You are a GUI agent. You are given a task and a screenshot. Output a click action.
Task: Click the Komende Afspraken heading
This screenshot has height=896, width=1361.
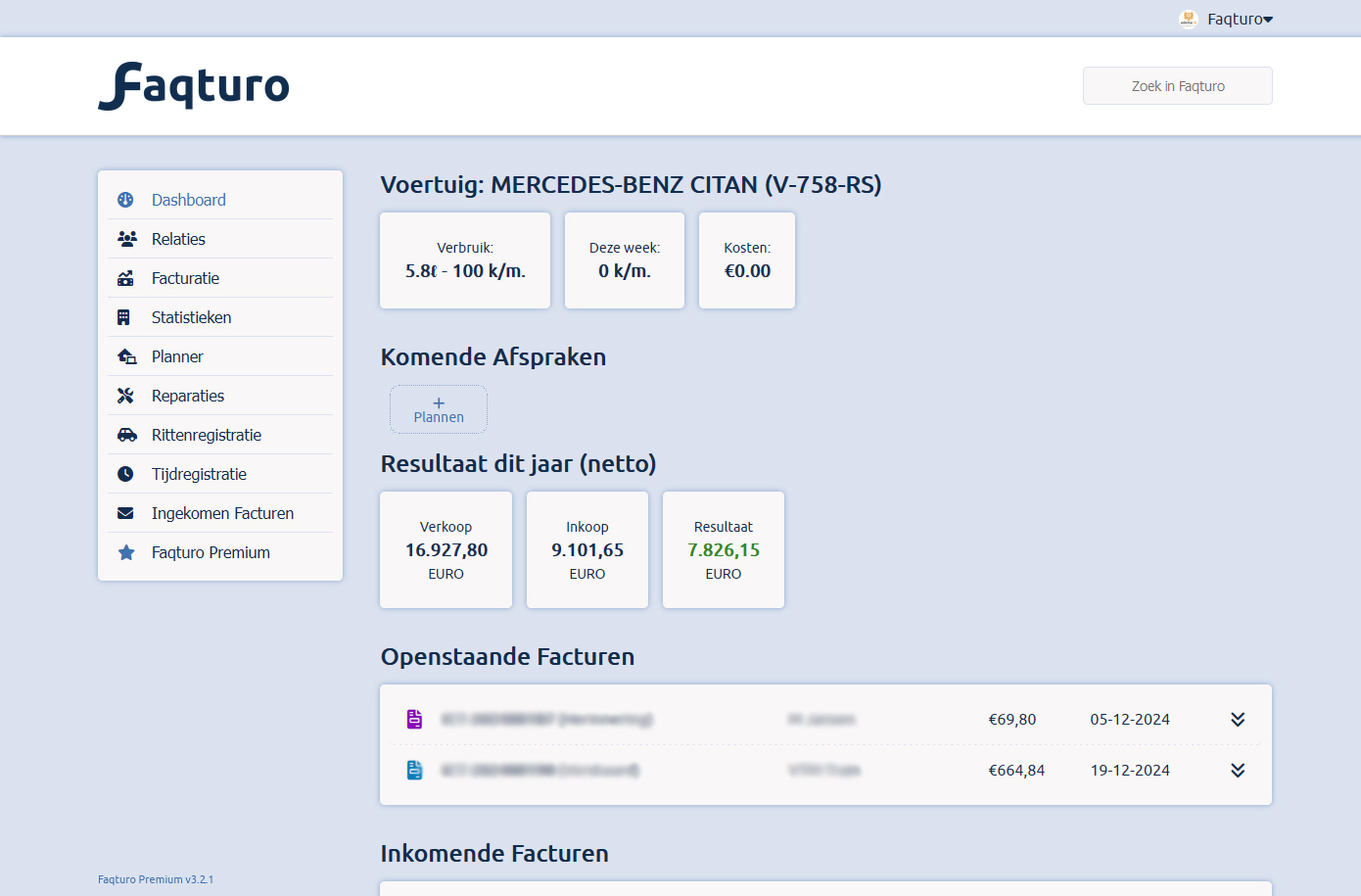(x=493, y=356)
